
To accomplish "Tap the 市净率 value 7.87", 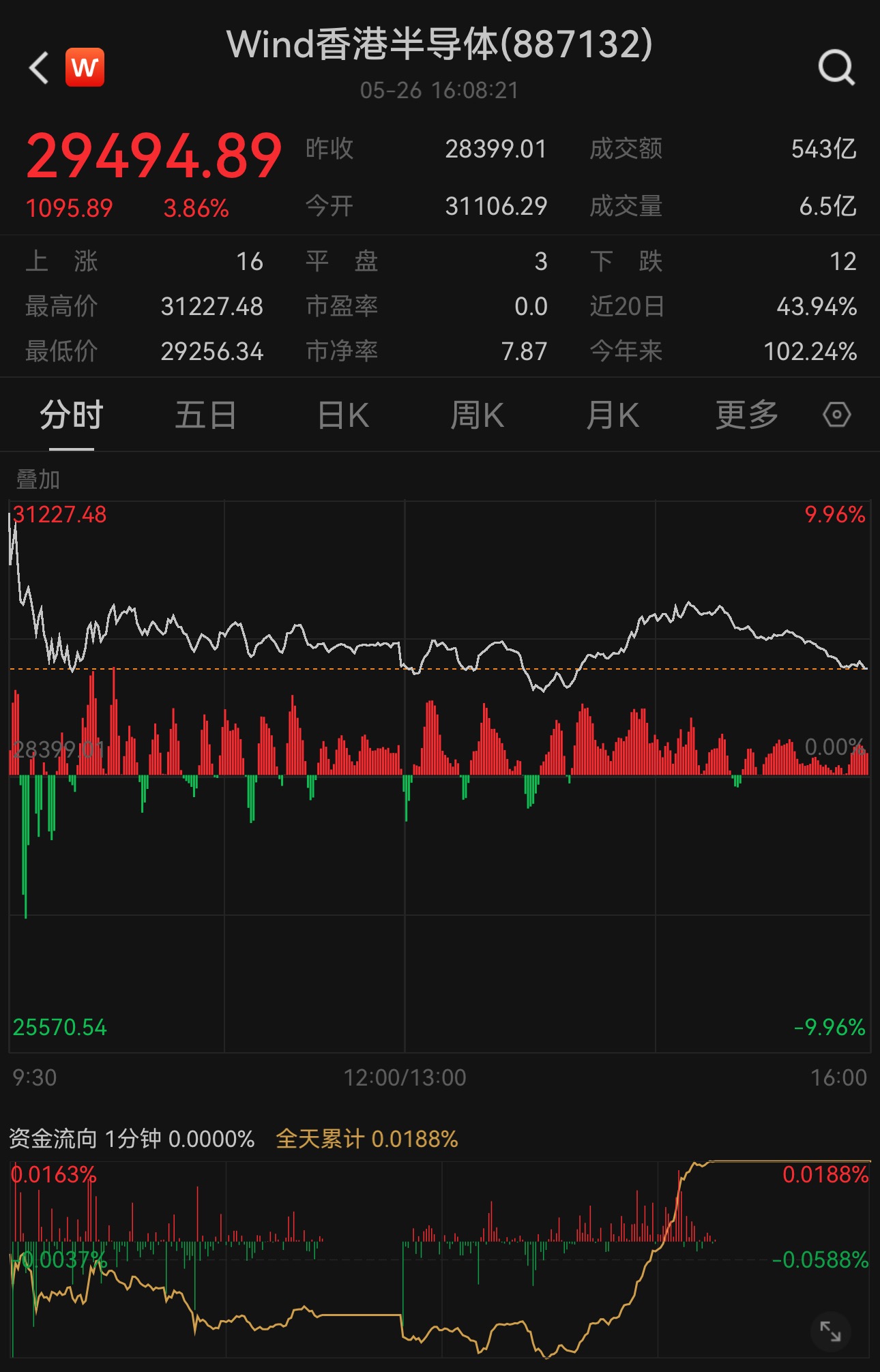I will (524, 351).
